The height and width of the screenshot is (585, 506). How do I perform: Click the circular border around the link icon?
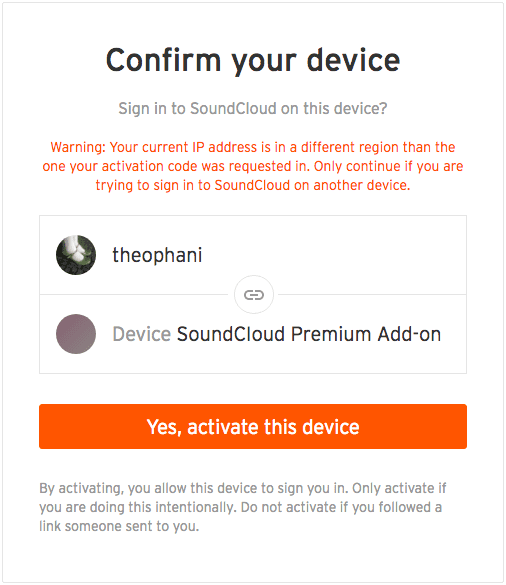click(x=254, y=295)
